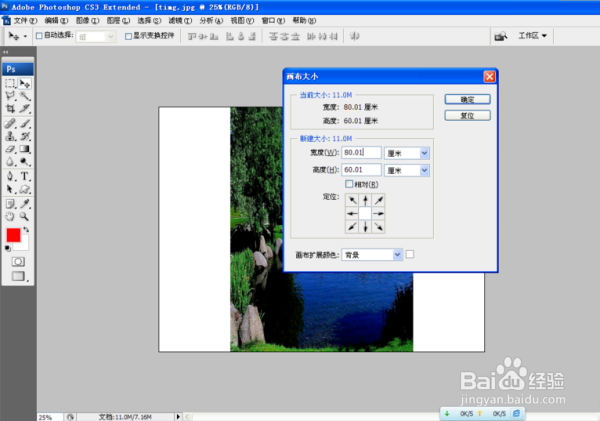Select the Zoom tool
600x421 pixels.
click(25, 217)
